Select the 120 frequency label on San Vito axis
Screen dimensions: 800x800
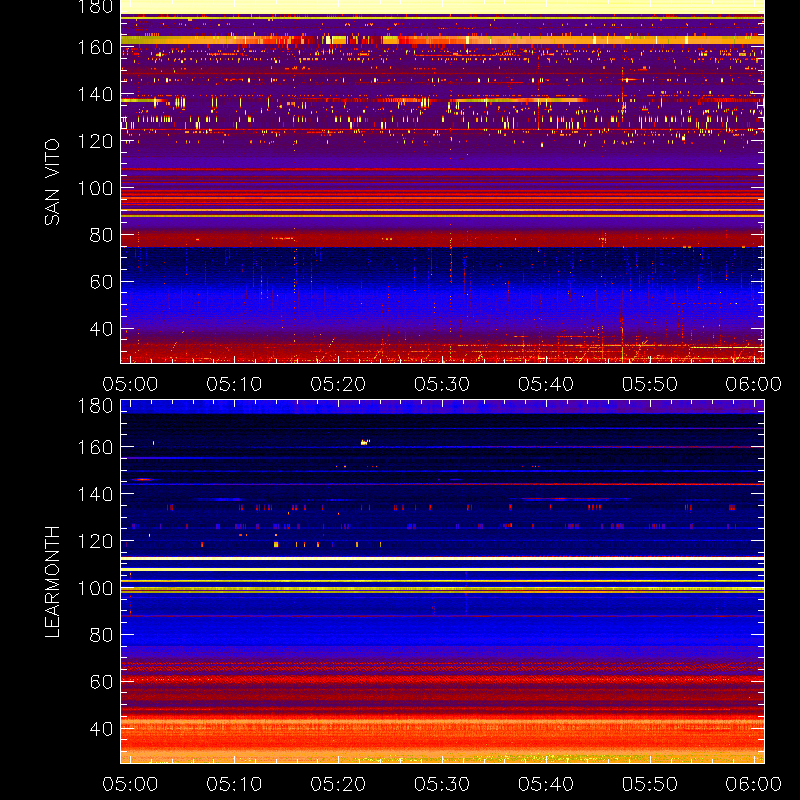click(x=95, y=141)
